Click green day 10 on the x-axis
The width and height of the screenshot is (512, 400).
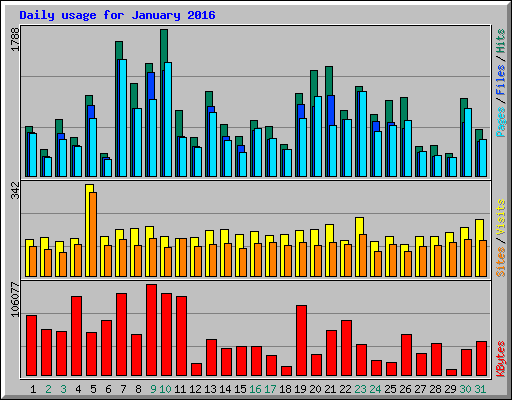(x=165, y=389)
